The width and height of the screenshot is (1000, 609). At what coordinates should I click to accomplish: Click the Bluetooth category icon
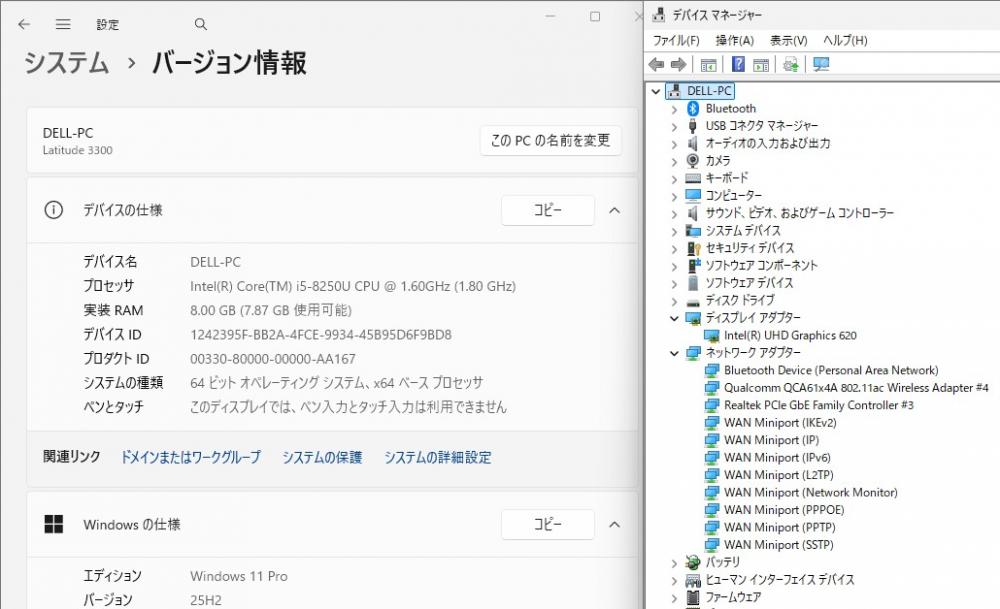(x=693, y=108)
